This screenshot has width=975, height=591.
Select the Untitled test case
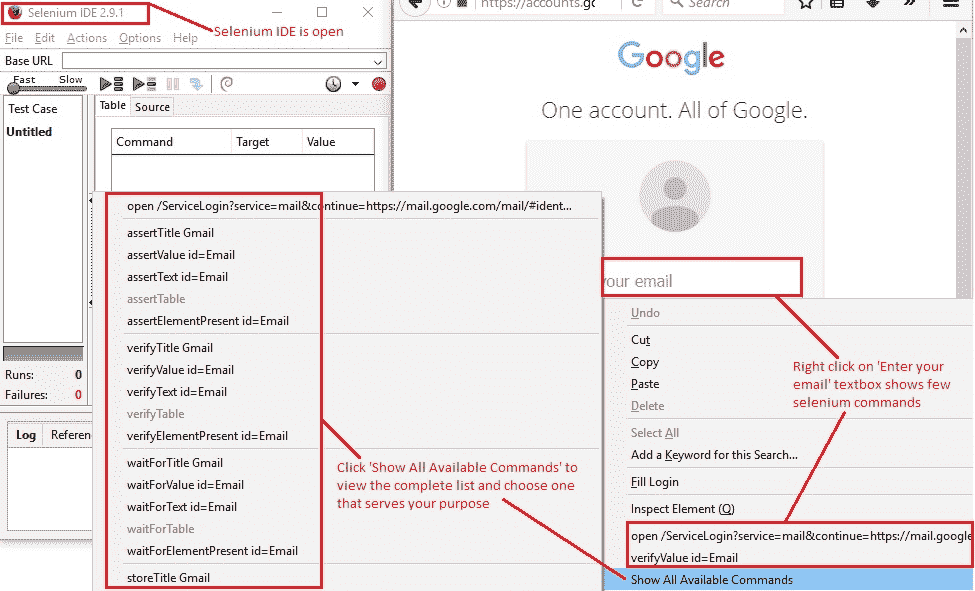click(x=29, y=132)
